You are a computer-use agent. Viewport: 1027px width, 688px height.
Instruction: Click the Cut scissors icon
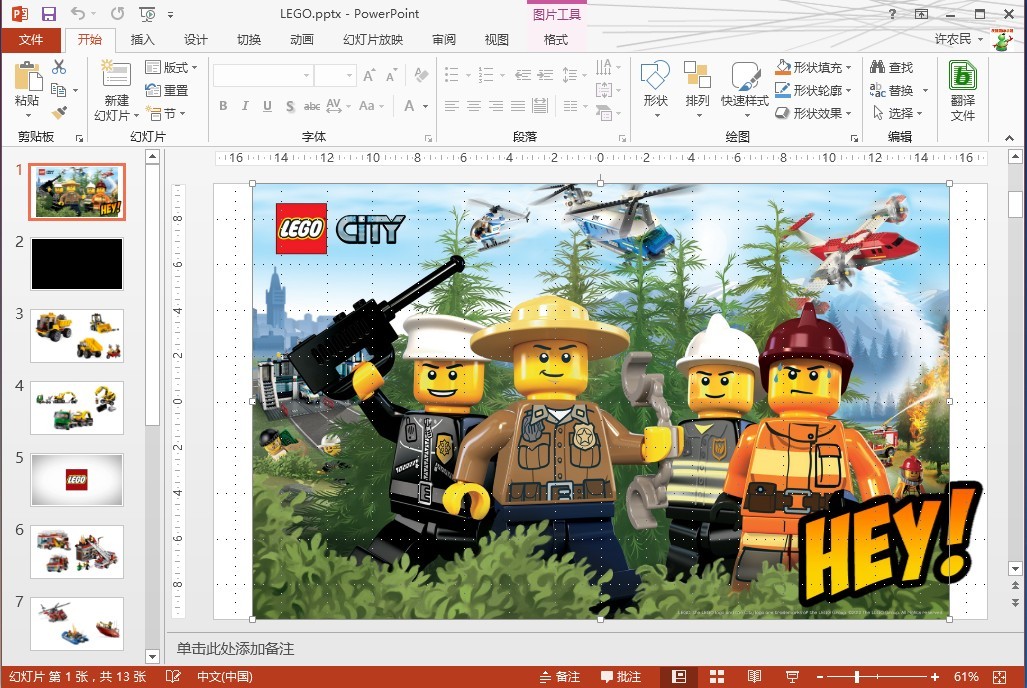tap(59, 67)
